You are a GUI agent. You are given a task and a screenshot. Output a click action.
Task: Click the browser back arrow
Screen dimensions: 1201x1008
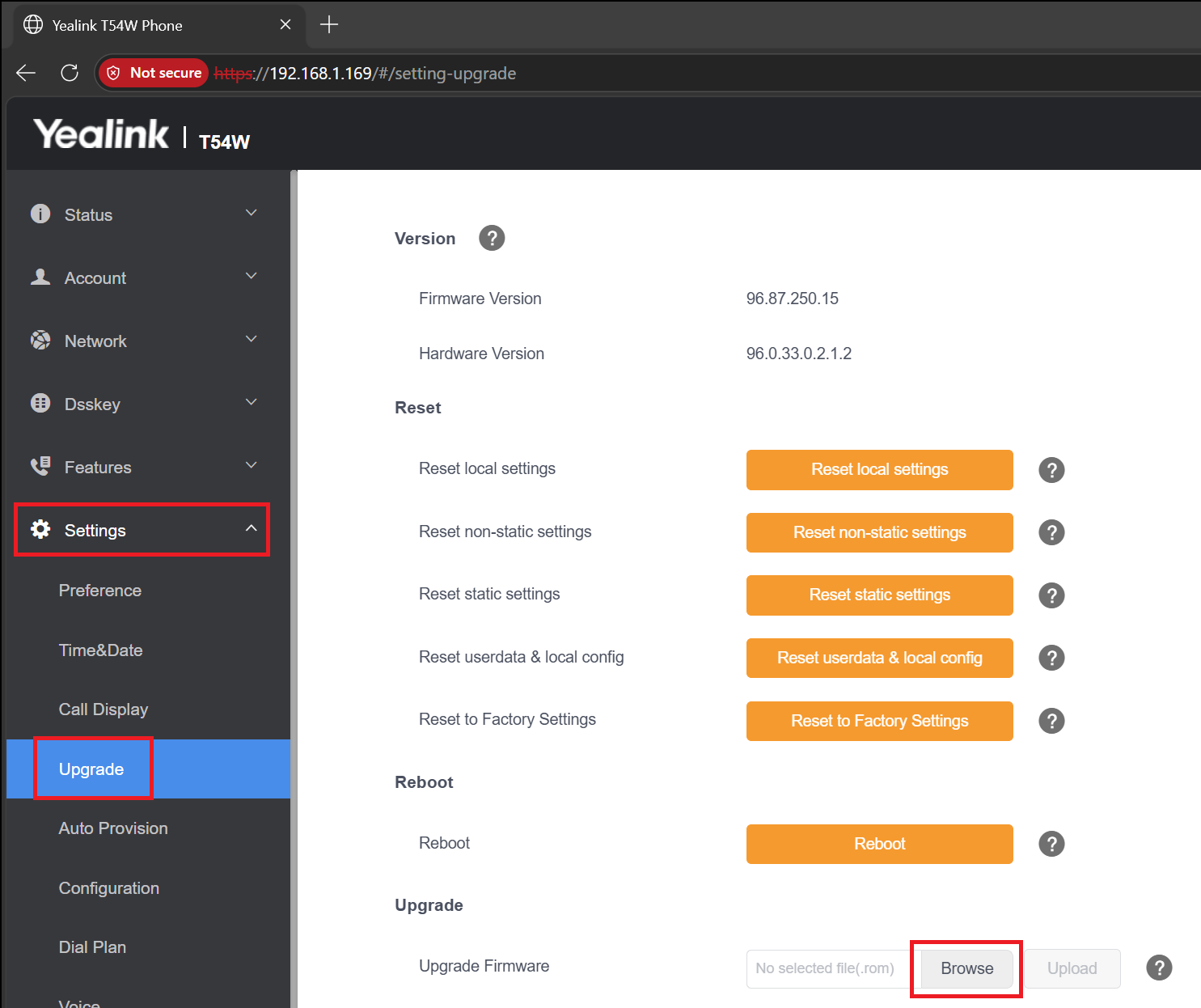(x=26, y=73)
